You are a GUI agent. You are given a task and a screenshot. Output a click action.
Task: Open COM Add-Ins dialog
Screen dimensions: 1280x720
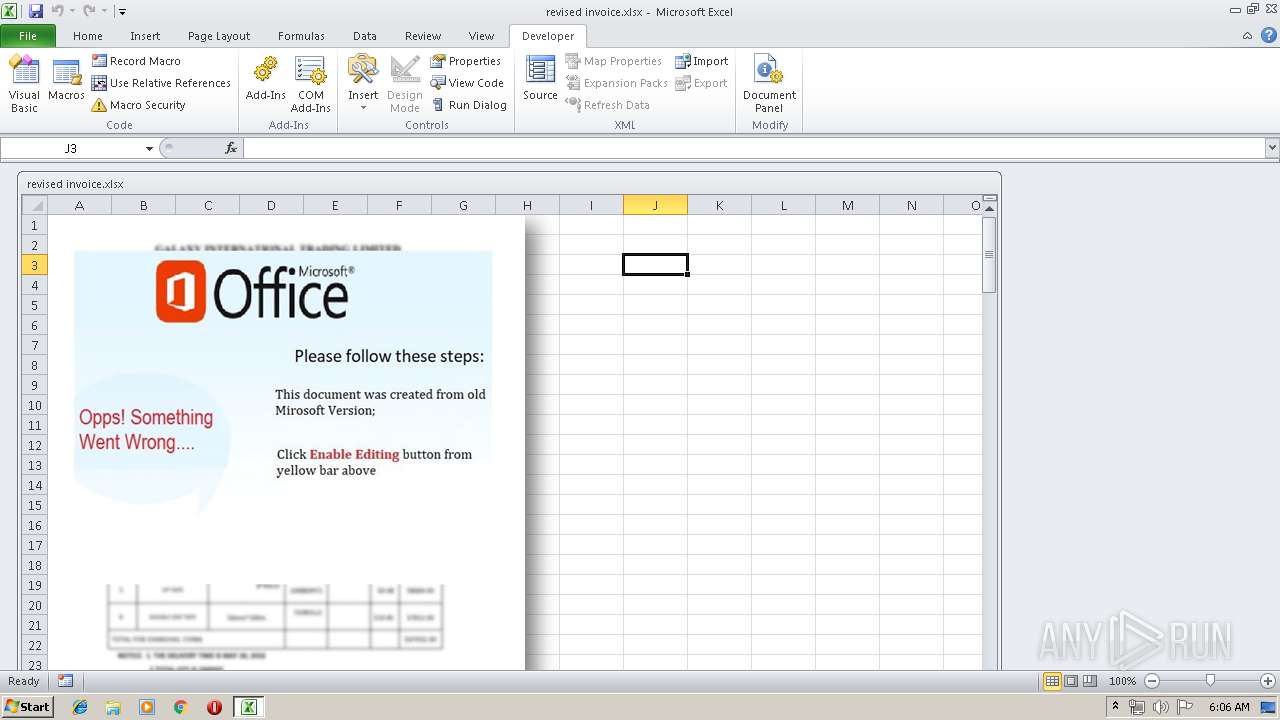[x=310, y=84]
